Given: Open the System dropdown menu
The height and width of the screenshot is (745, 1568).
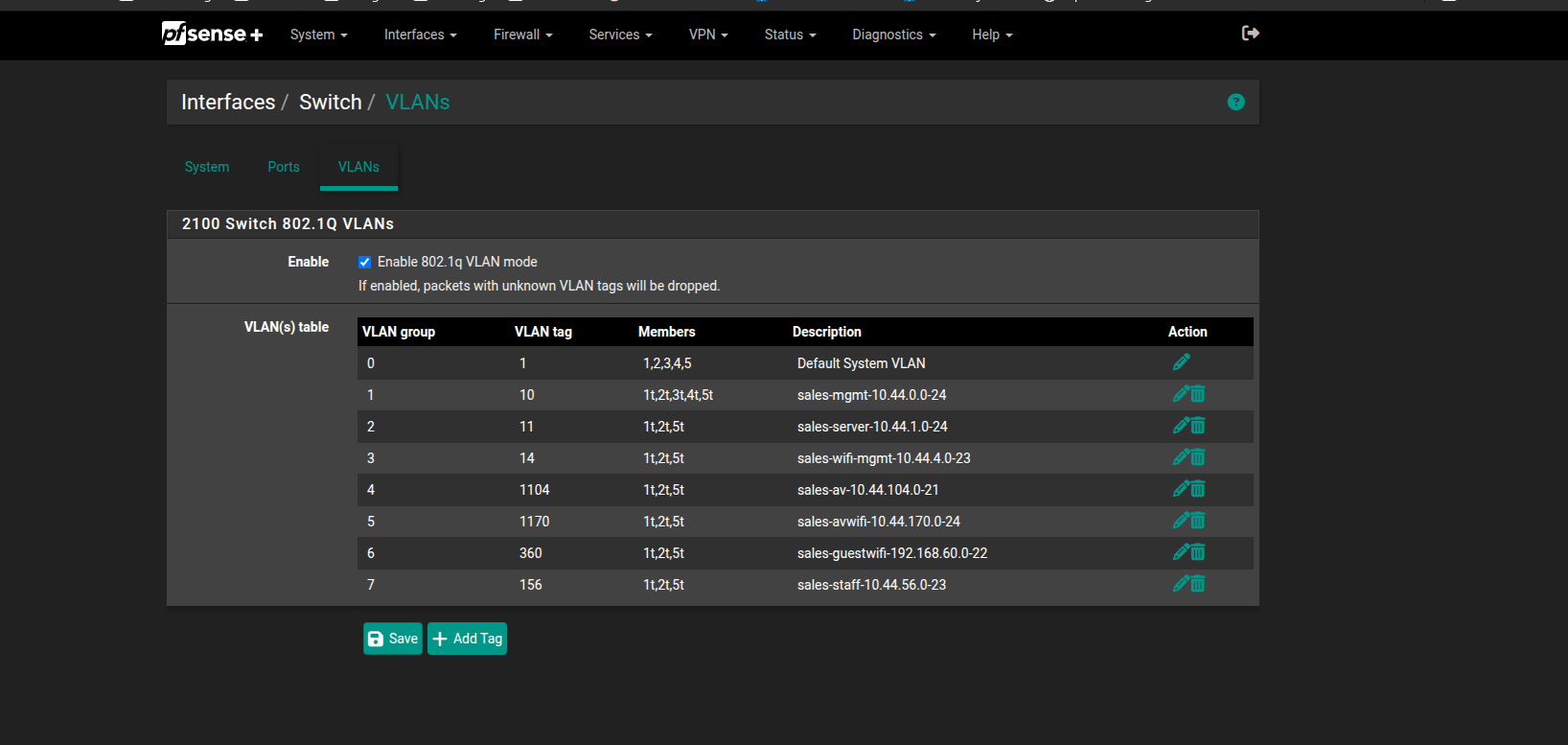Looking at the screenshot, I should click(x=318, y=35).
